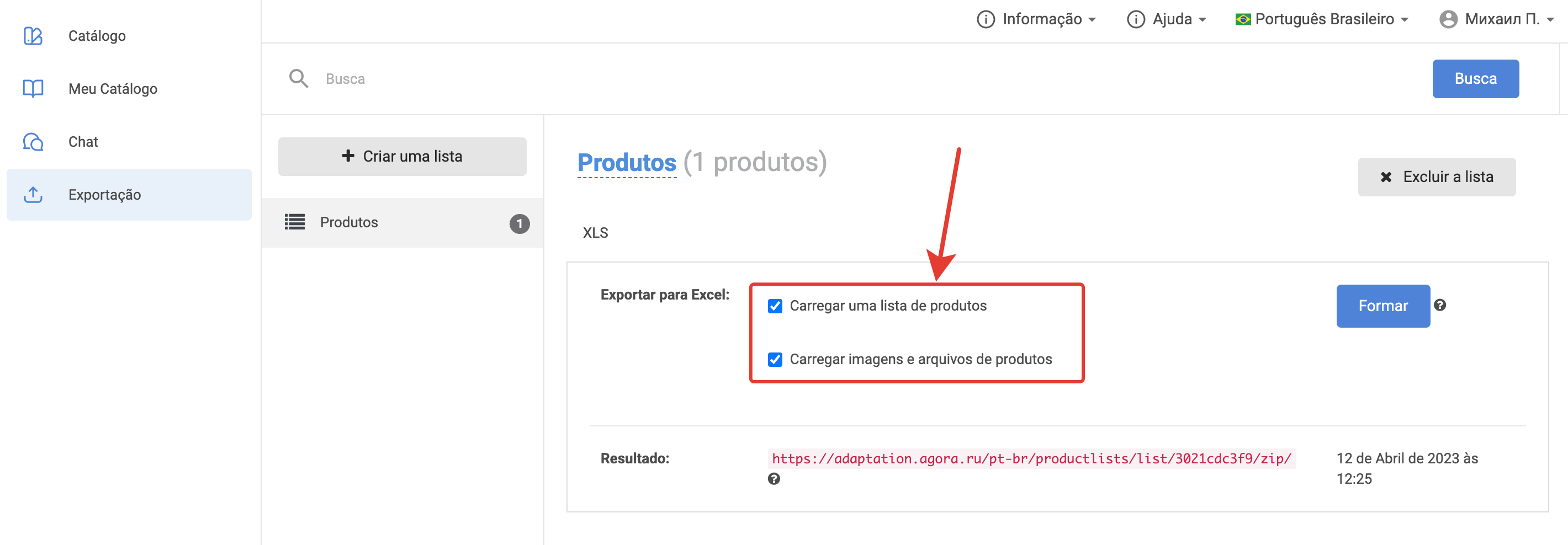Viewport: 1568px width, 545px height.
Task: Open the Catálogo sidebar icon
Action: [33, 36]
